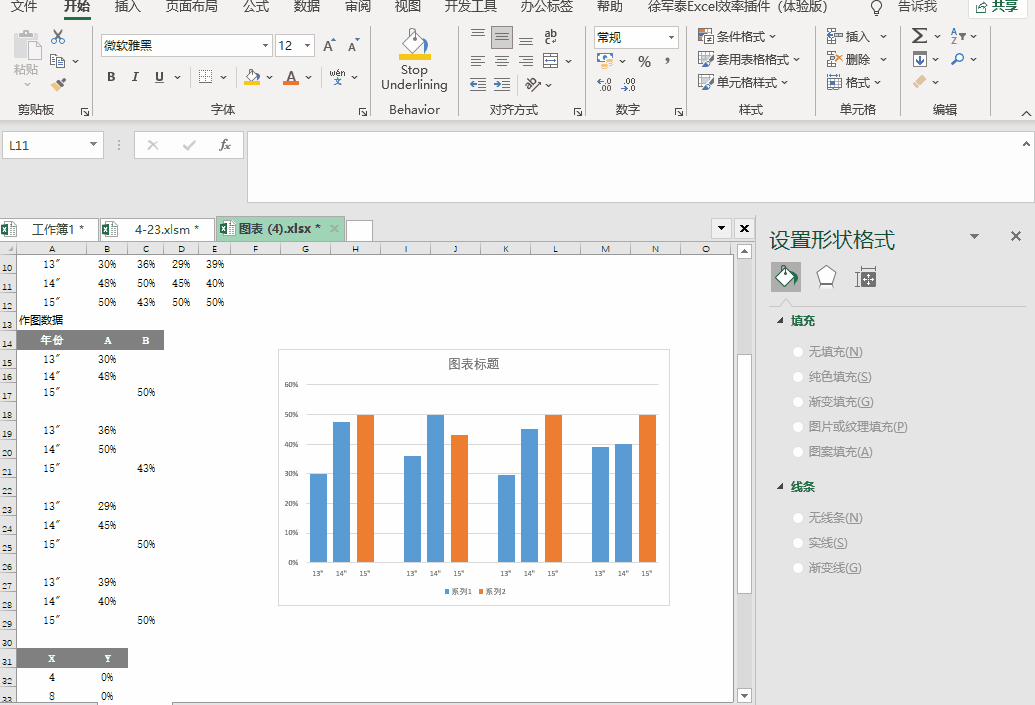Close the 设置形状格式 format pane
Screen dimensions: 1035x705
pyautogui.click(x=1016, y=236)
